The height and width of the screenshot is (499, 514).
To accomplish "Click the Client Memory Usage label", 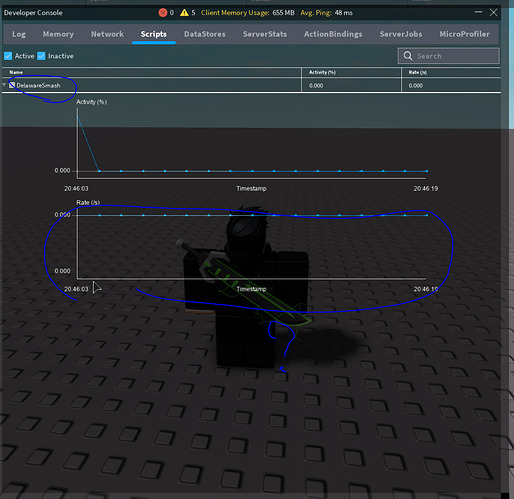I will point(235,13).
